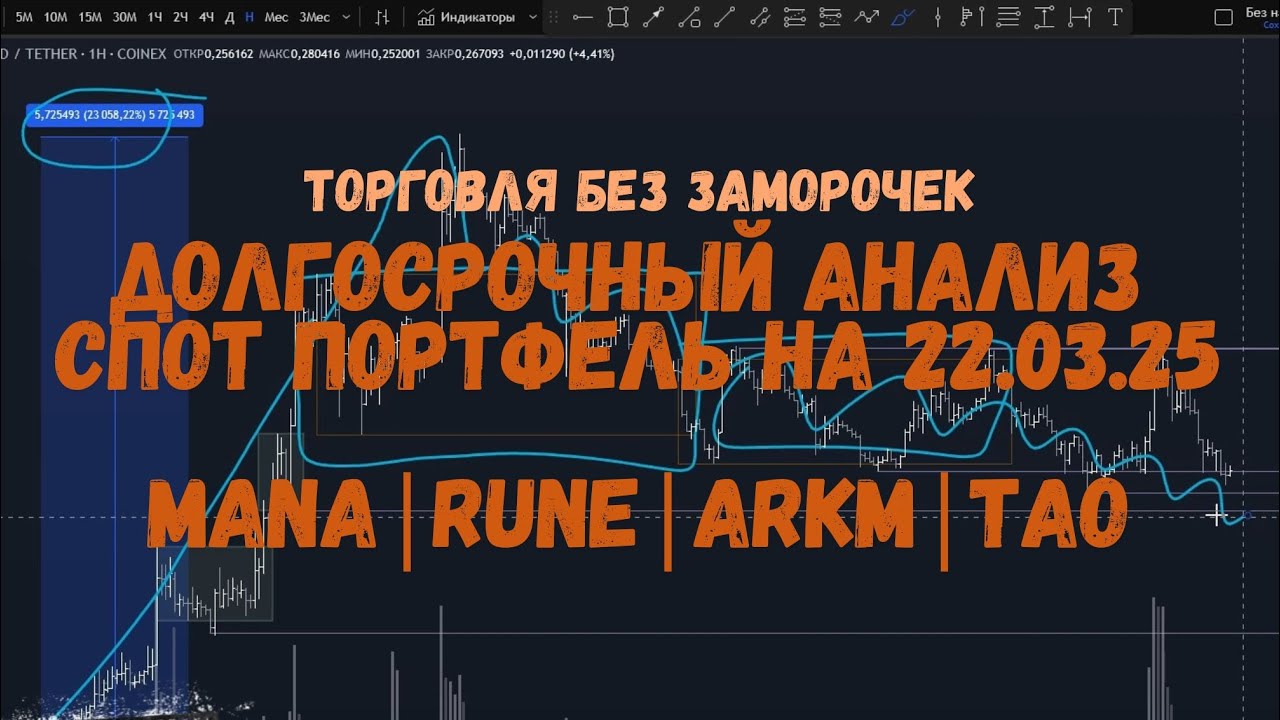Select the trend line tool
The height and width of the screenshot is (720, 1280).
click(725, 17)
